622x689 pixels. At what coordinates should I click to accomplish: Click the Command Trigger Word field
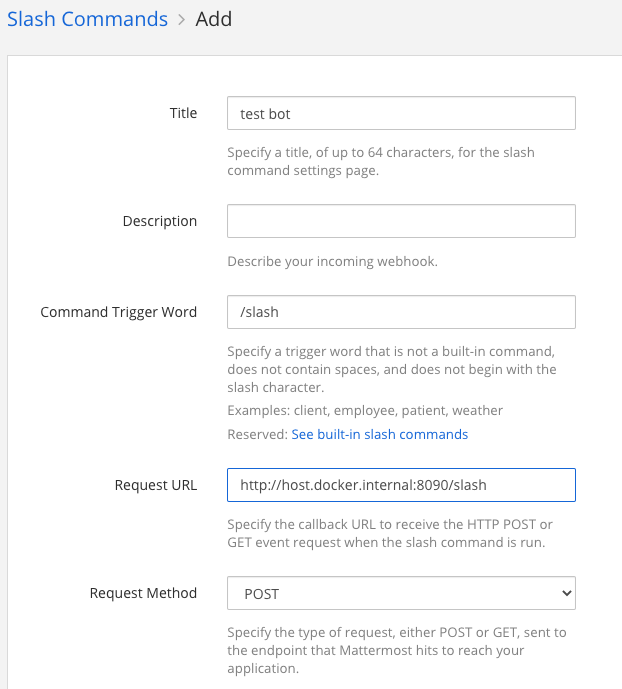[x=401, y=312]
